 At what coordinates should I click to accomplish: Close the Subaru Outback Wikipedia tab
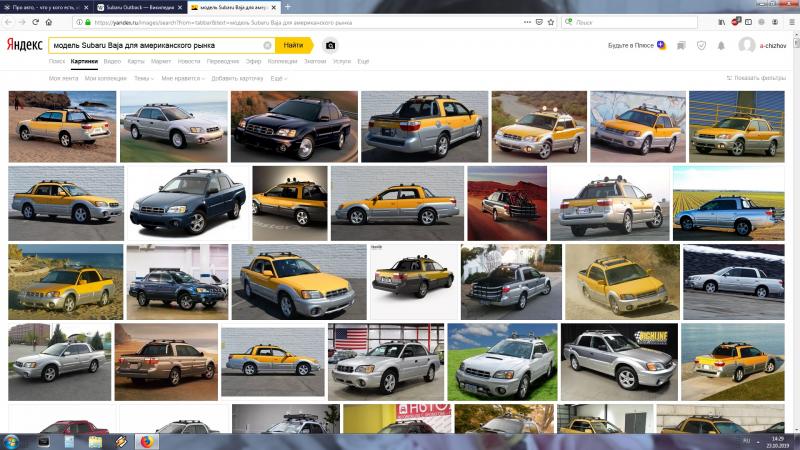[x=181, y=8]
